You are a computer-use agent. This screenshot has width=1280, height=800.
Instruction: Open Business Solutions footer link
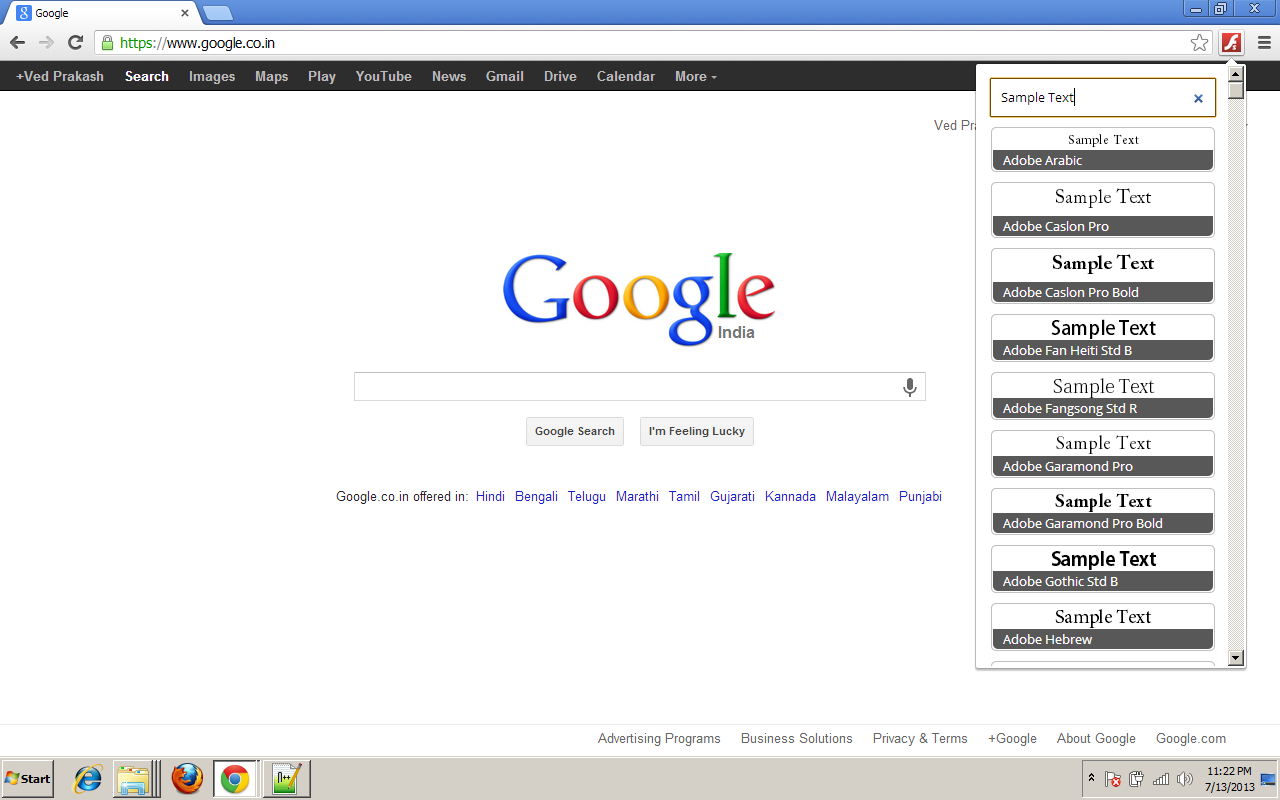[x=797, y=738]
